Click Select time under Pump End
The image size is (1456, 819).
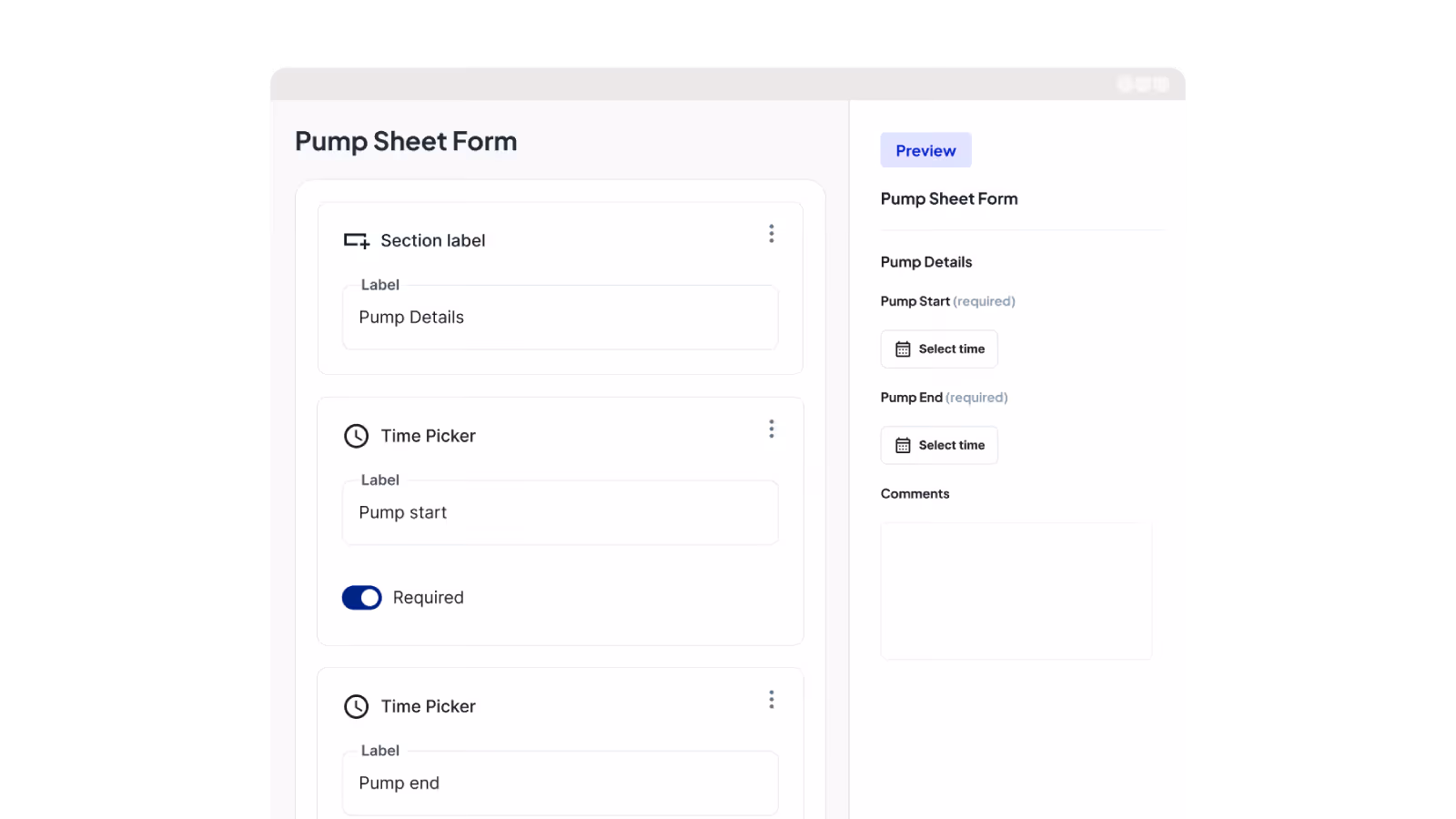[x=938, y=445]
